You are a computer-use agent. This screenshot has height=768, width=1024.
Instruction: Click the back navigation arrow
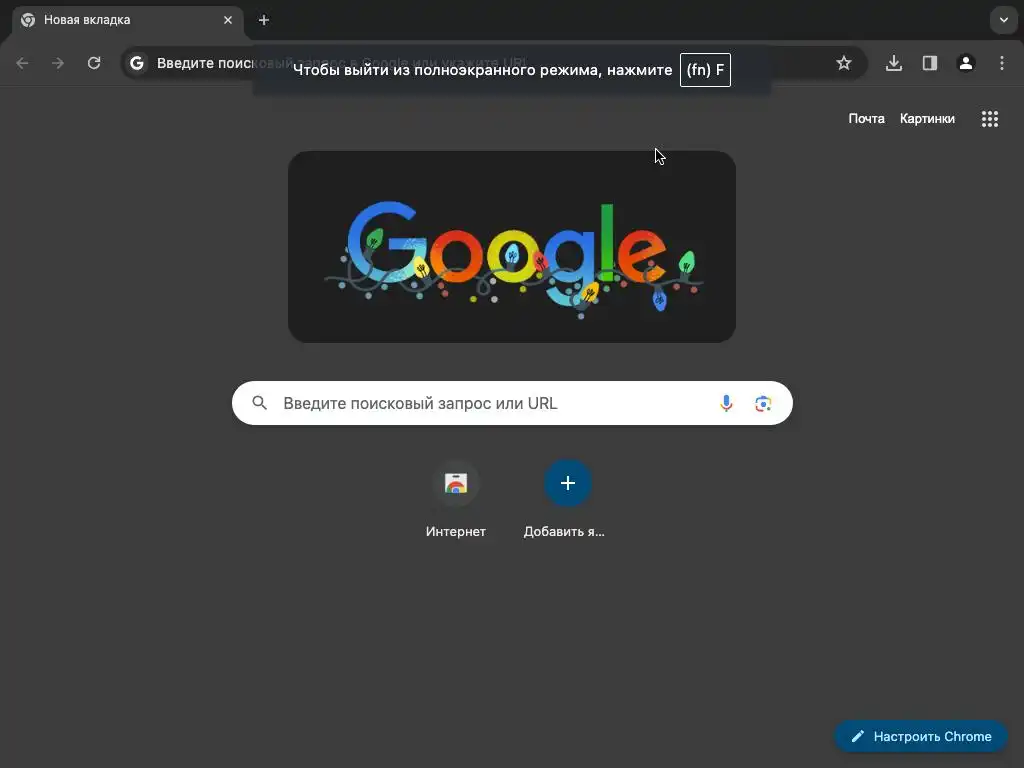click(22, 63)
